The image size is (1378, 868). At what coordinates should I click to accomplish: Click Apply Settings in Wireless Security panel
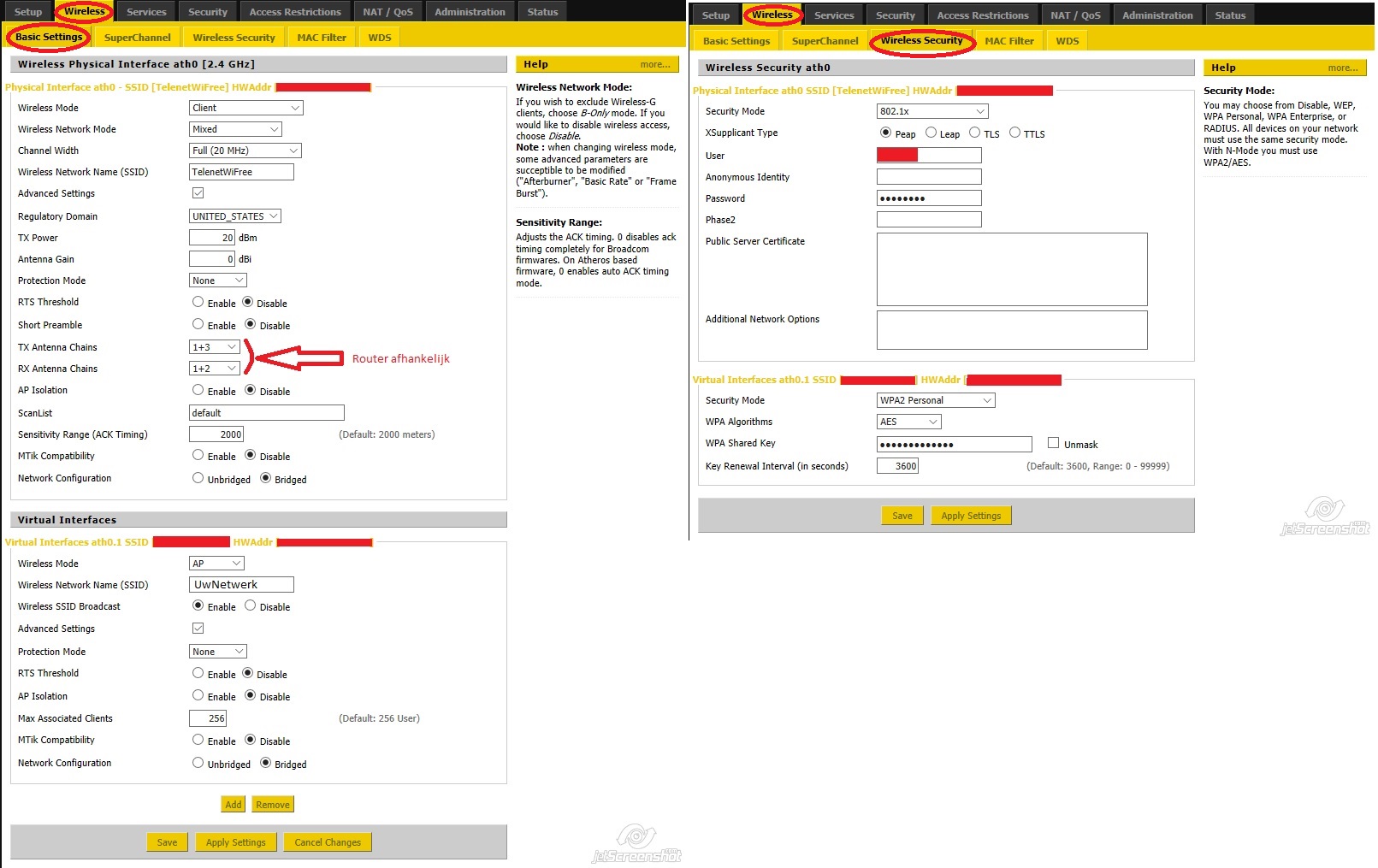coord(970,516)
